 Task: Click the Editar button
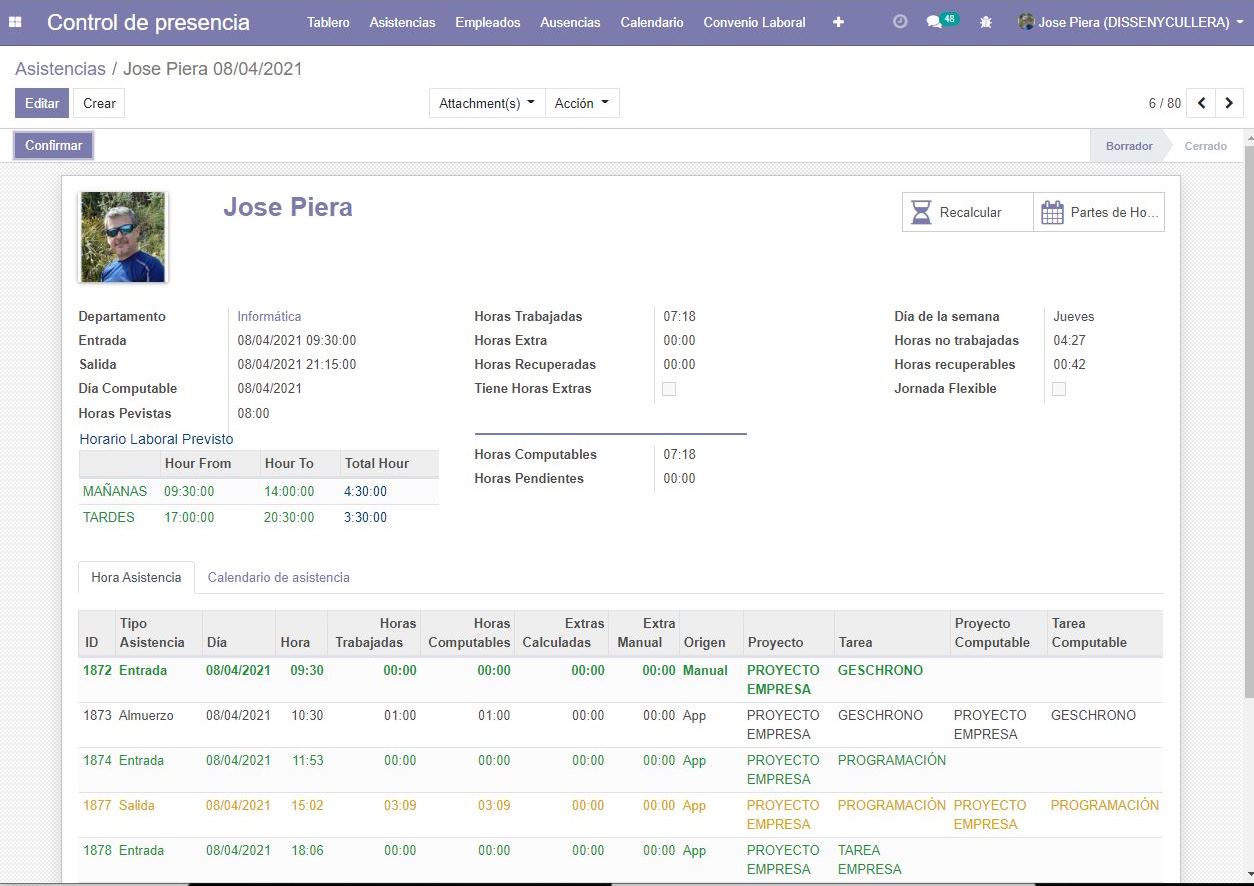click(x=42, y=103)
